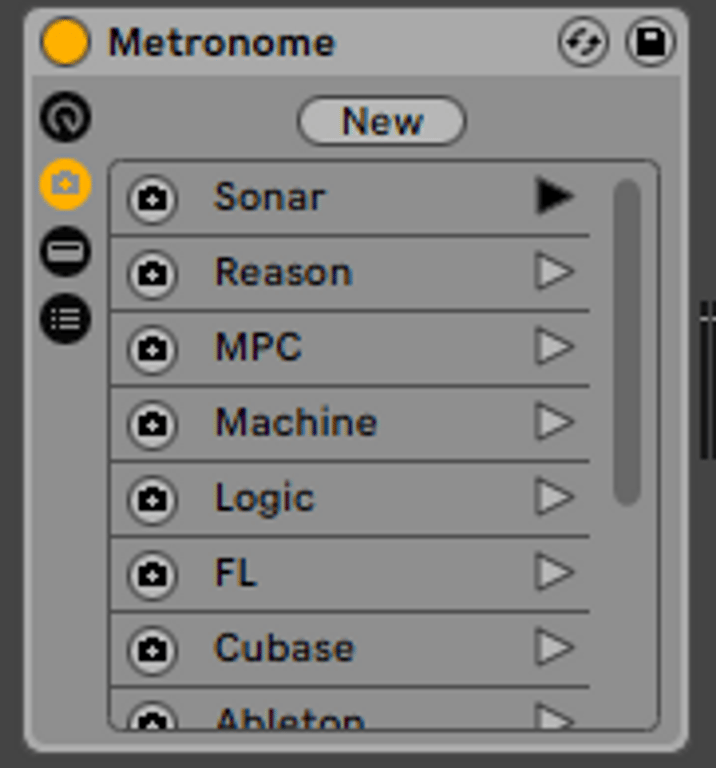Toggle the Metronome device activator

tap(65, 43)
